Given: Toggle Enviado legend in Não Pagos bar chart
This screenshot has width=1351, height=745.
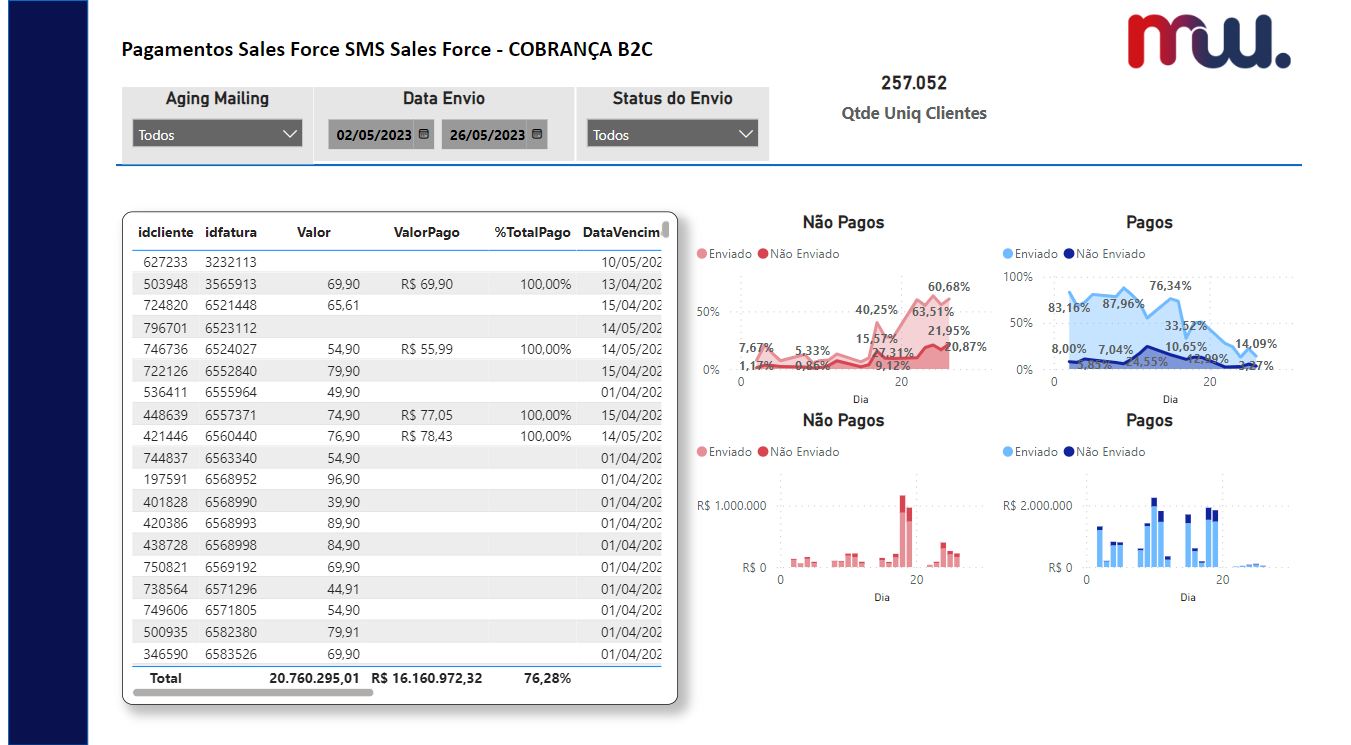Looking at the screenshot, I should click(x=724, y=452).
